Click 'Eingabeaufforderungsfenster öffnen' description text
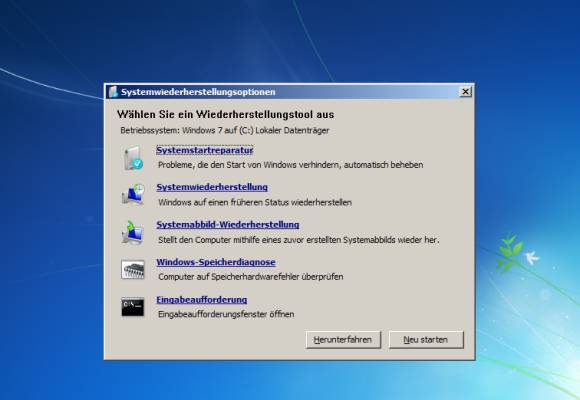Image resolution: width=580 pixels, height=400 pixels. [x=226, y=314]
